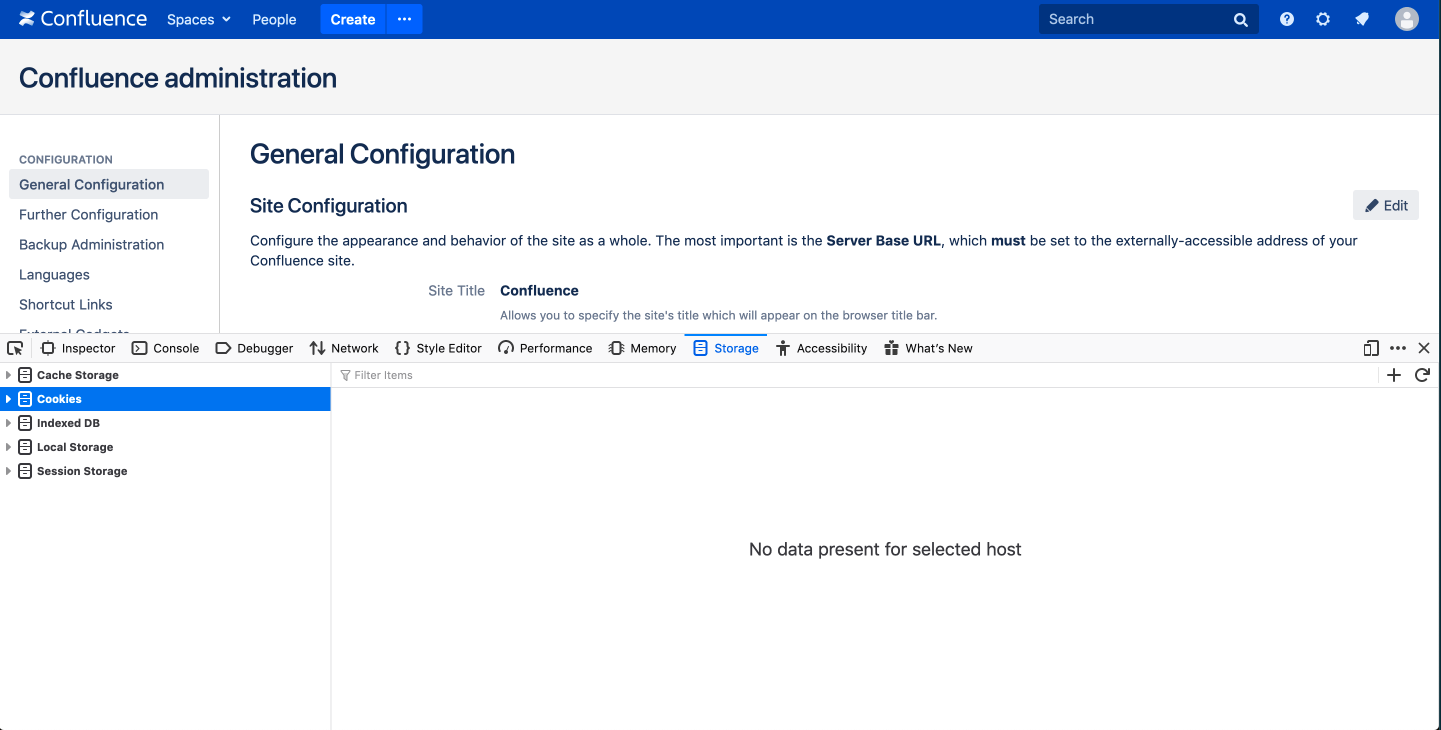Open the administration gear icon

(1323, 18)
